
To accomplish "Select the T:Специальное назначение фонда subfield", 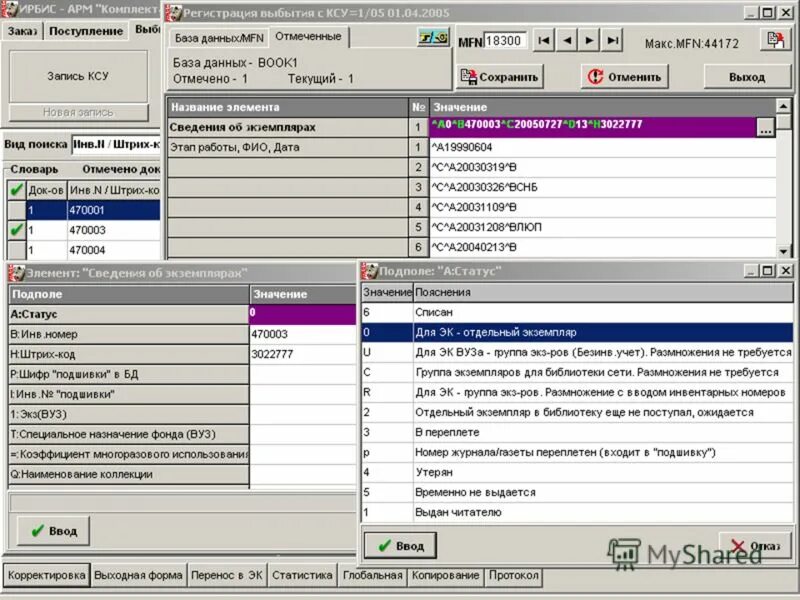I will [129, 434].
